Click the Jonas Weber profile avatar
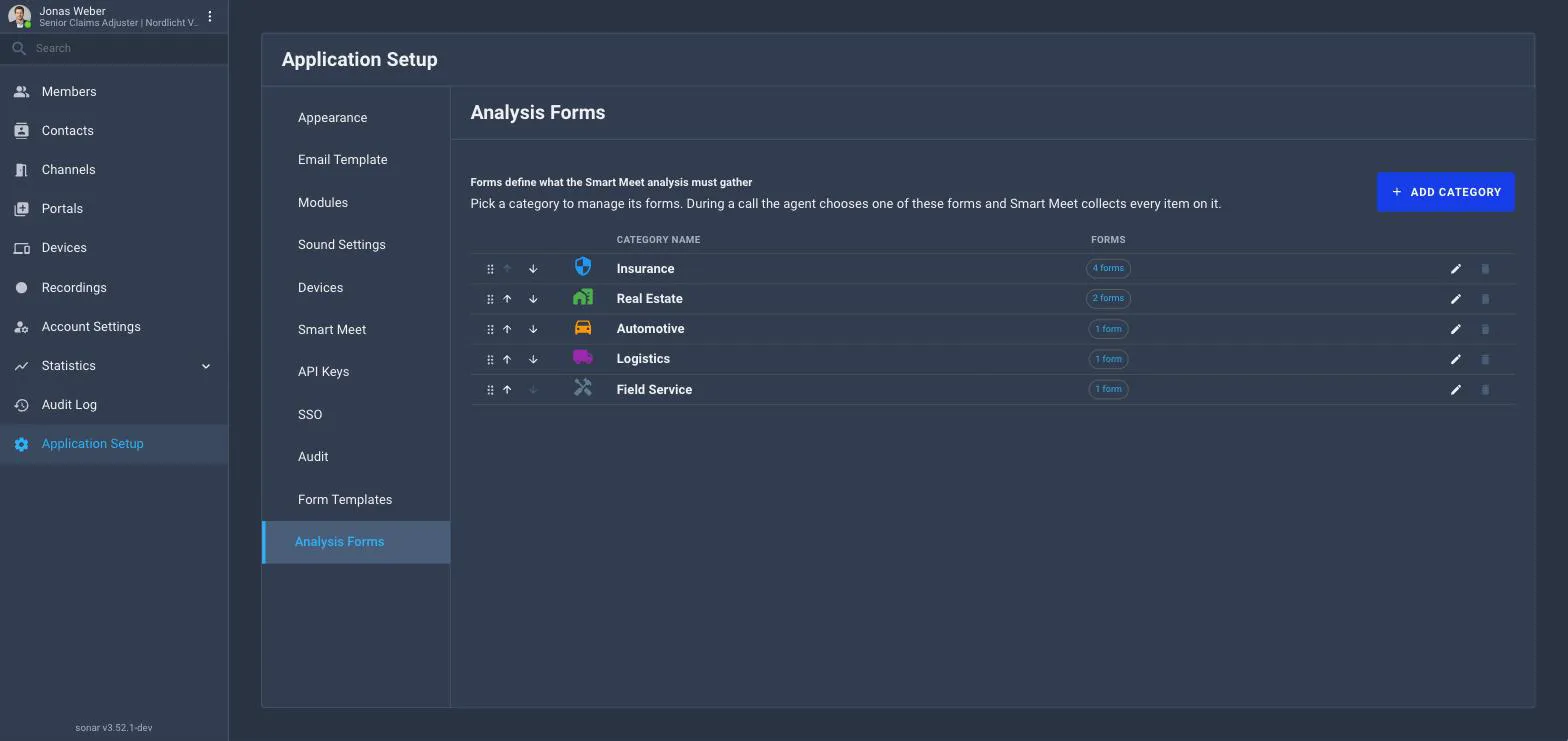 [19, 16]
